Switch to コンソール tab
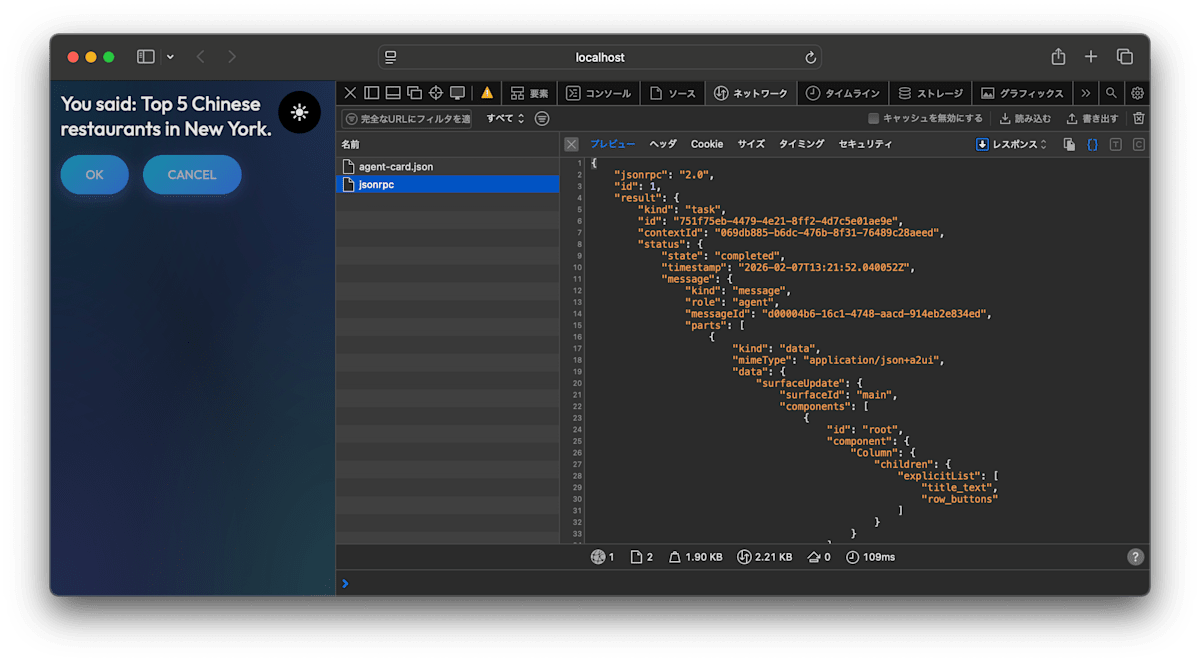The image size is (1200, 662). (x=598, y=93)
